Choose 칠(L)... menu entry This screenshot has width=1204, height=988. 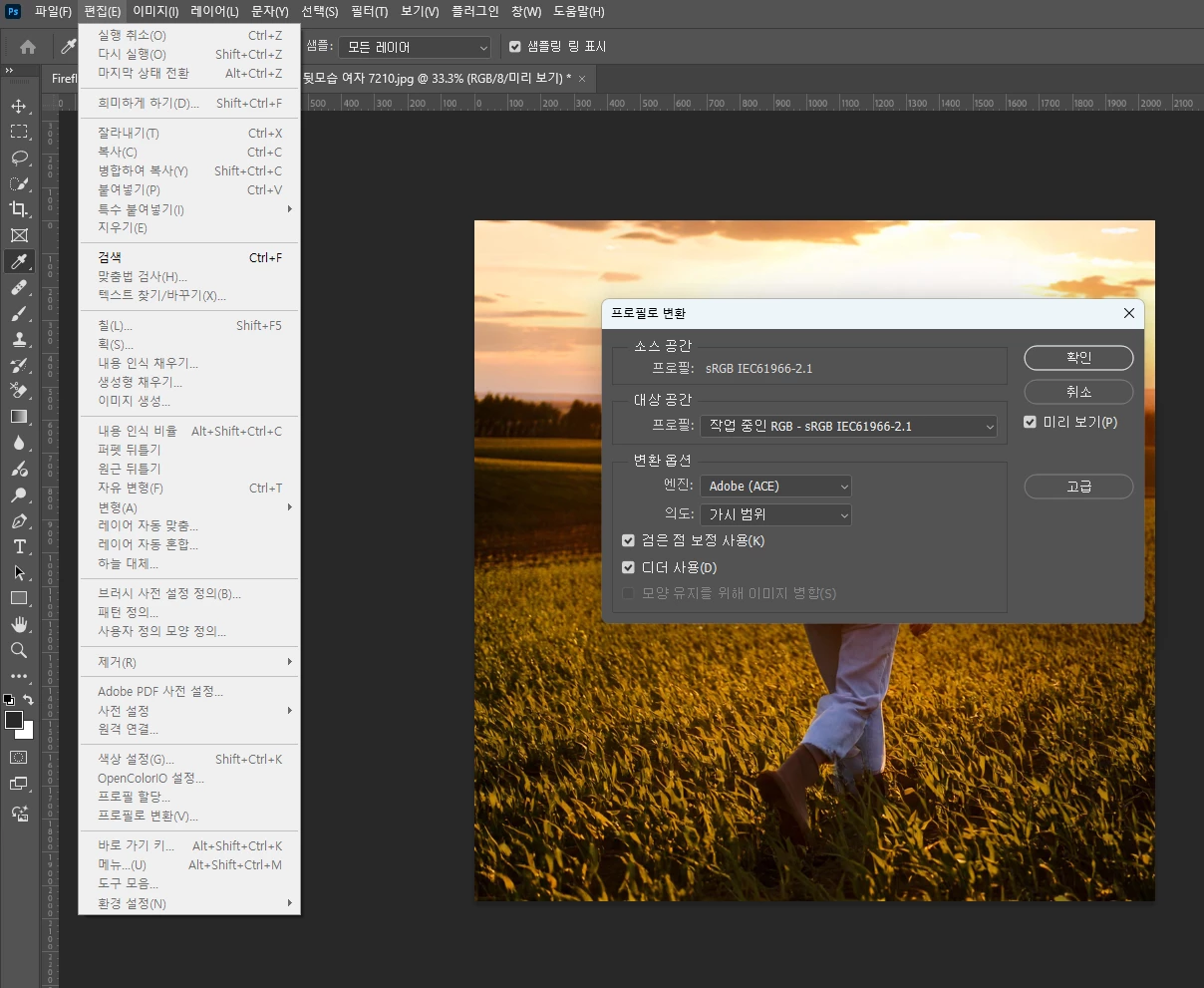point(189,325)
